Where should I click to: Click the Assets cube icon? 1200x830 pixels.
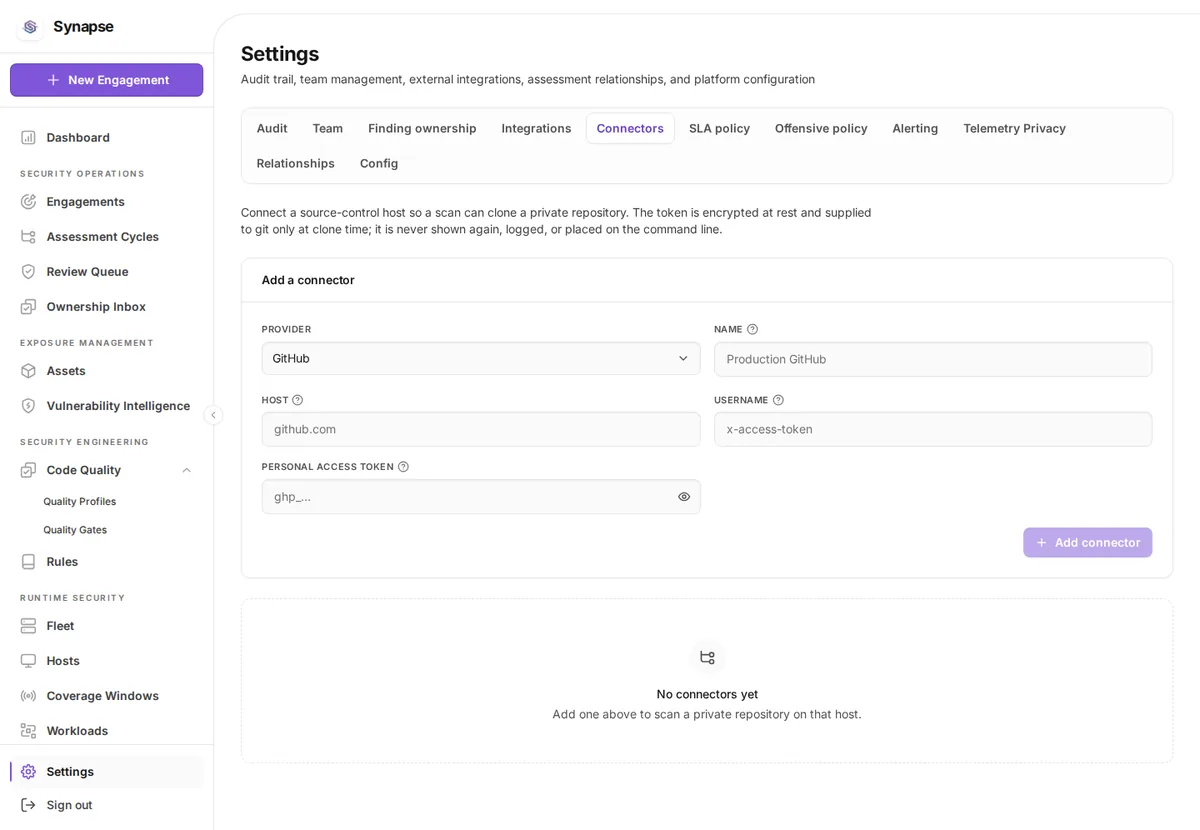[28, 370]
